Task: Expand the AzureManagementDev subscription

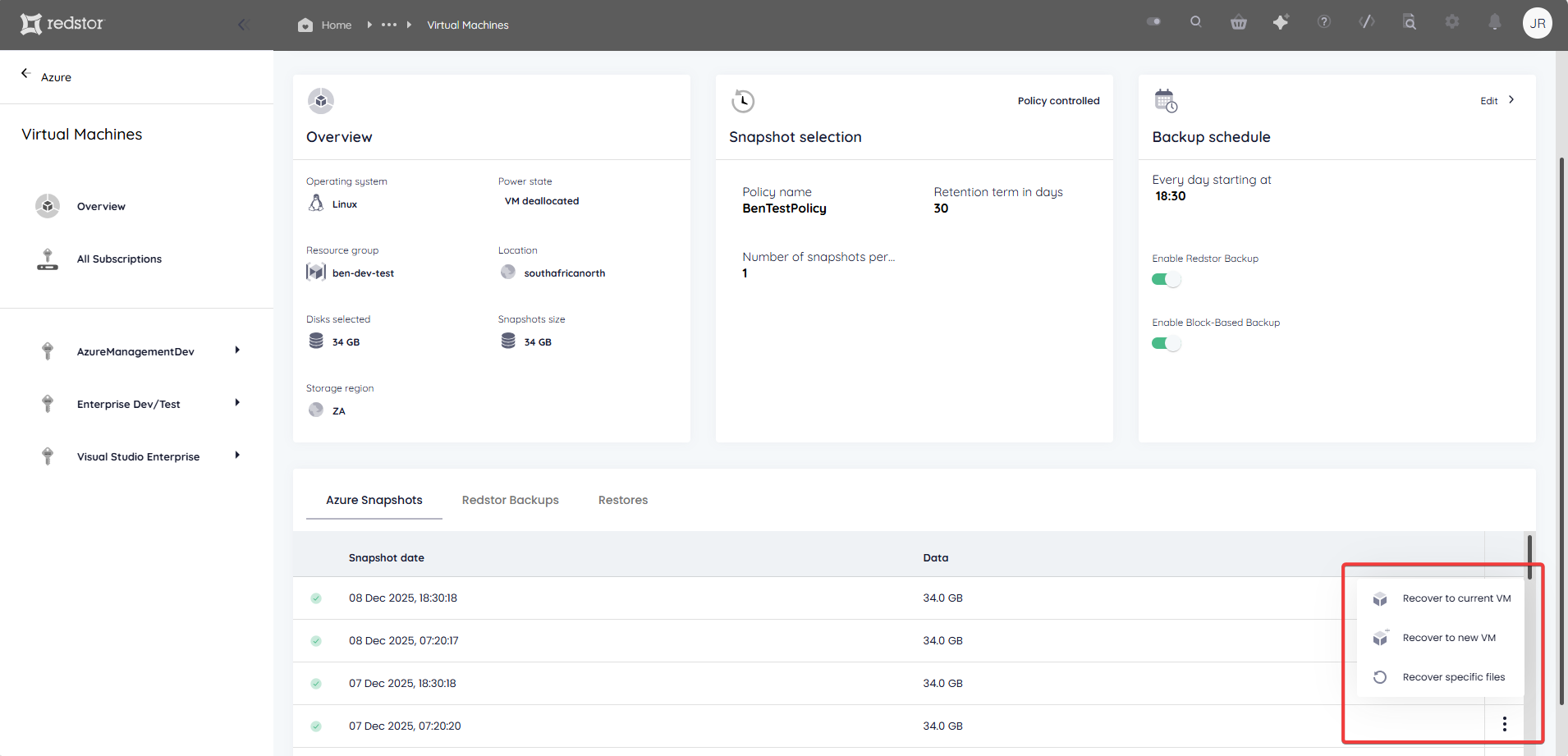Action: pos(237,351)
